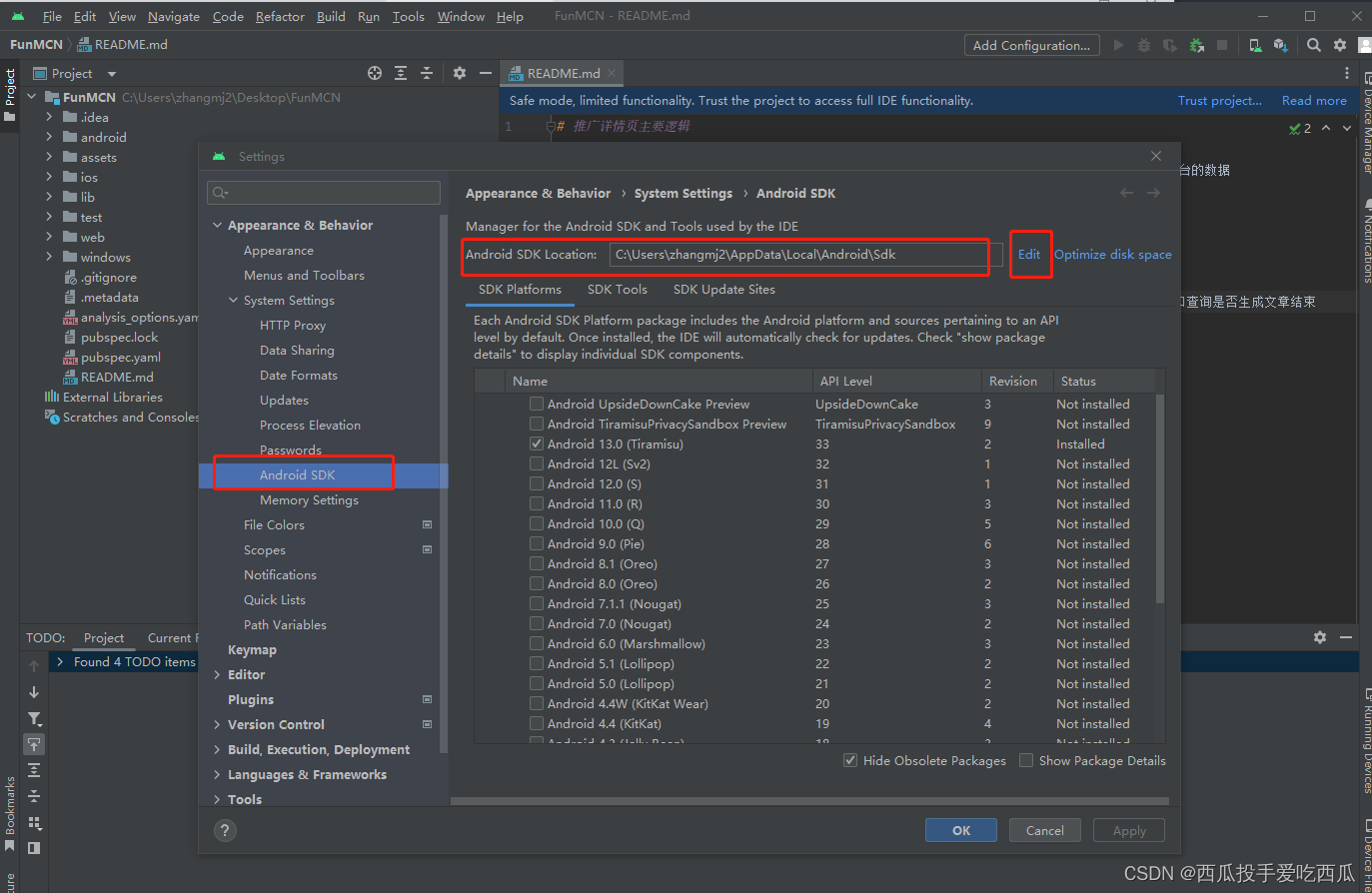Go to next highlighted problem arrow
The image size is (1372, 893).
[1347, 128]
